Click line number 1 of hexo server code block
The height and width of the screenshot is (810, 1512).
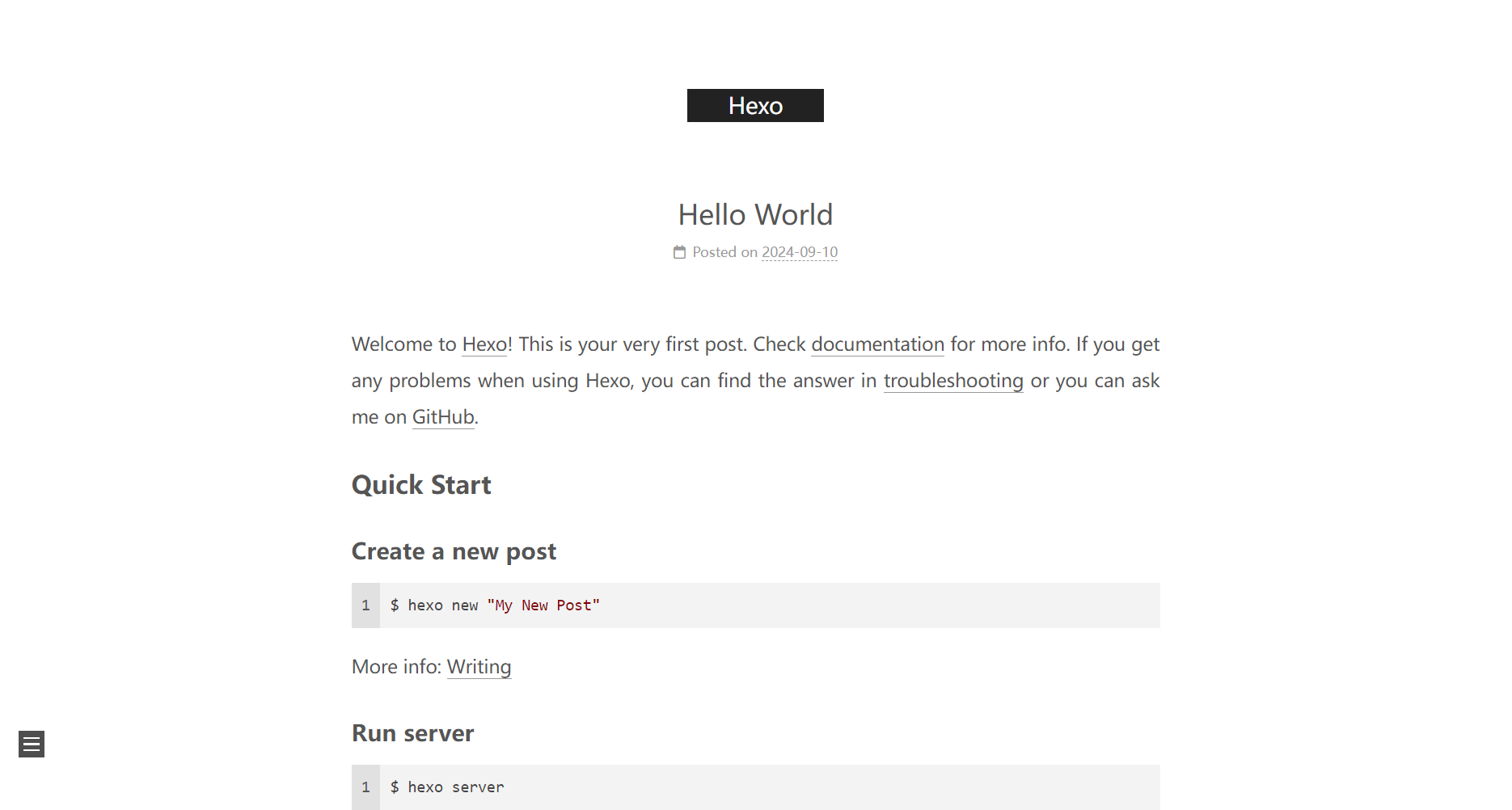tap(365, 787)
